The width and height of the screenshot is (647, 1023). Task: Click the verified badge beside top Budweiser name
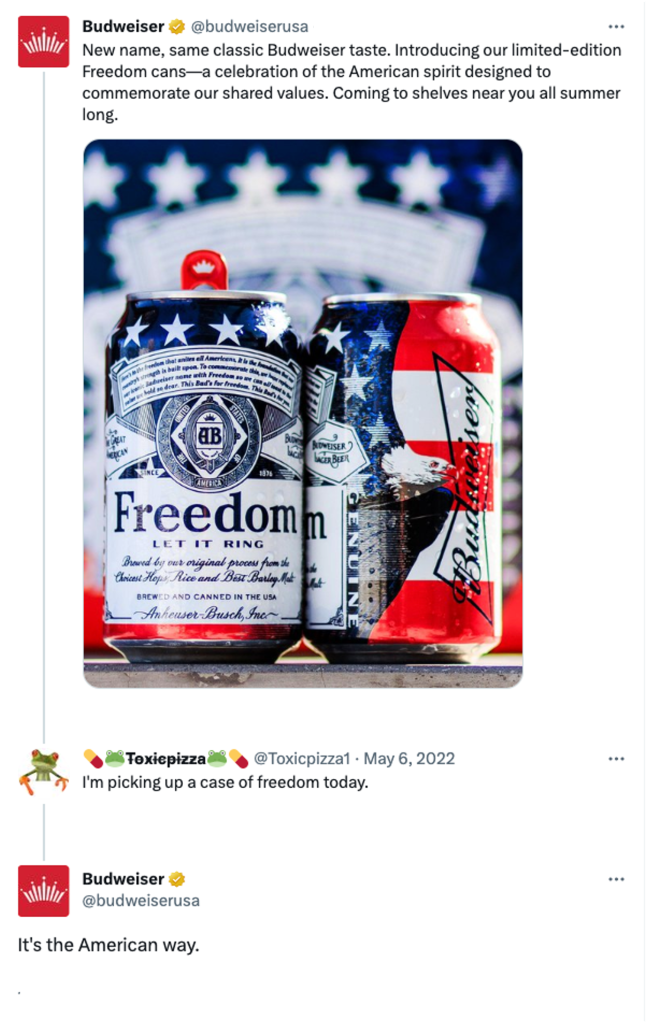(x=177, y=27)
